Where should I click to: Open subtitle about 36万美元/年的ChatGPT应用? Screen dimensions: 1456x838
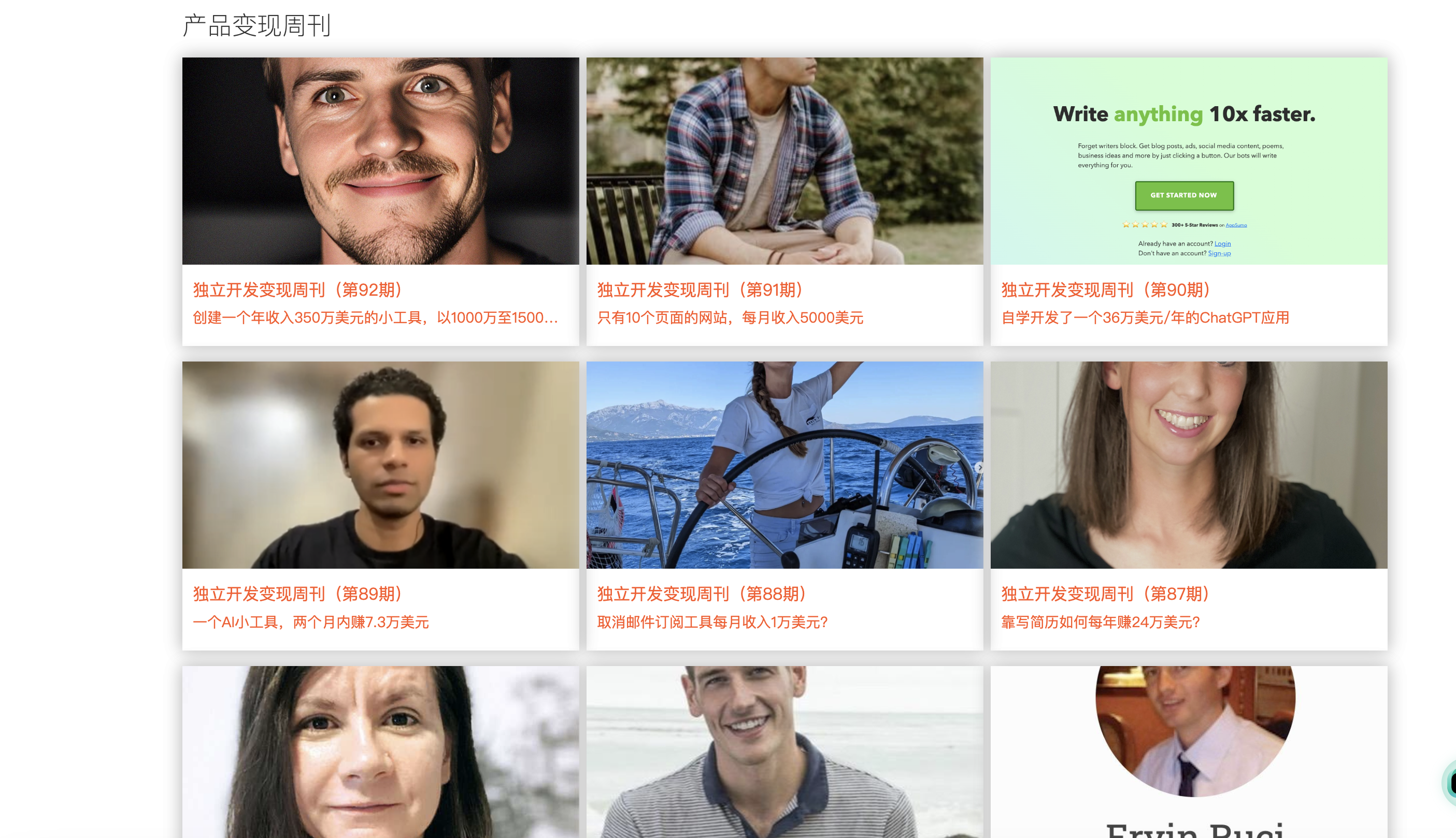[1145, 317]
